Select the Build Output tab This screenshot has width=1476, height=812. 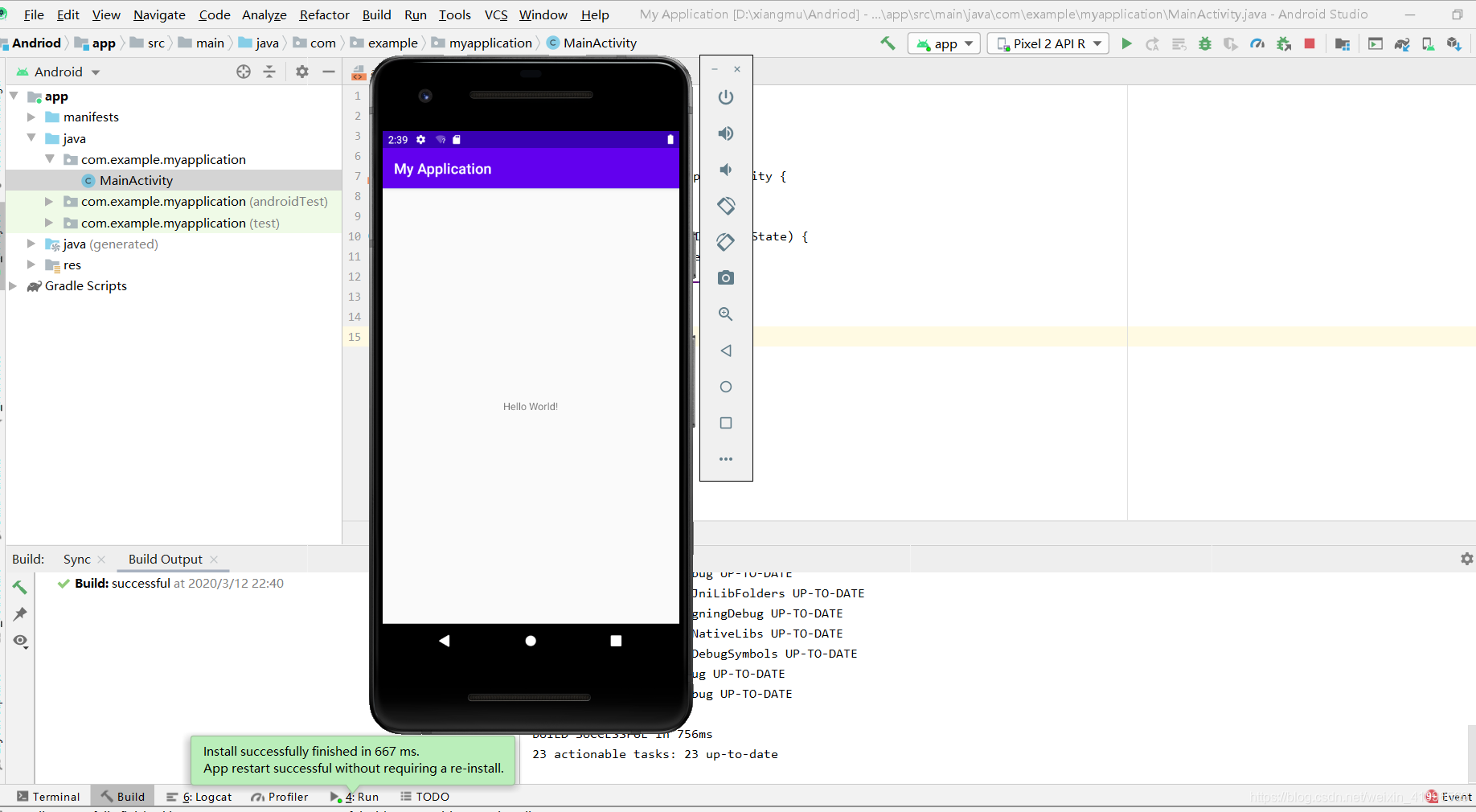pyautogui.click(x=166, y=559)
